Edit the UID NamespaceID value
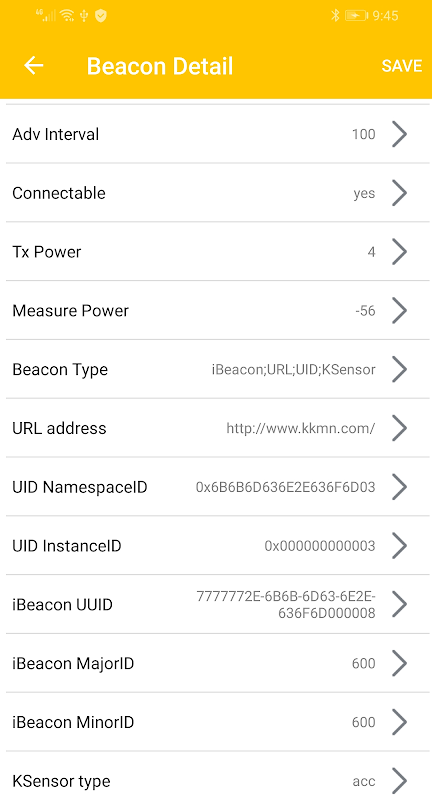This screenshot has height=800, width=432. 286,487
